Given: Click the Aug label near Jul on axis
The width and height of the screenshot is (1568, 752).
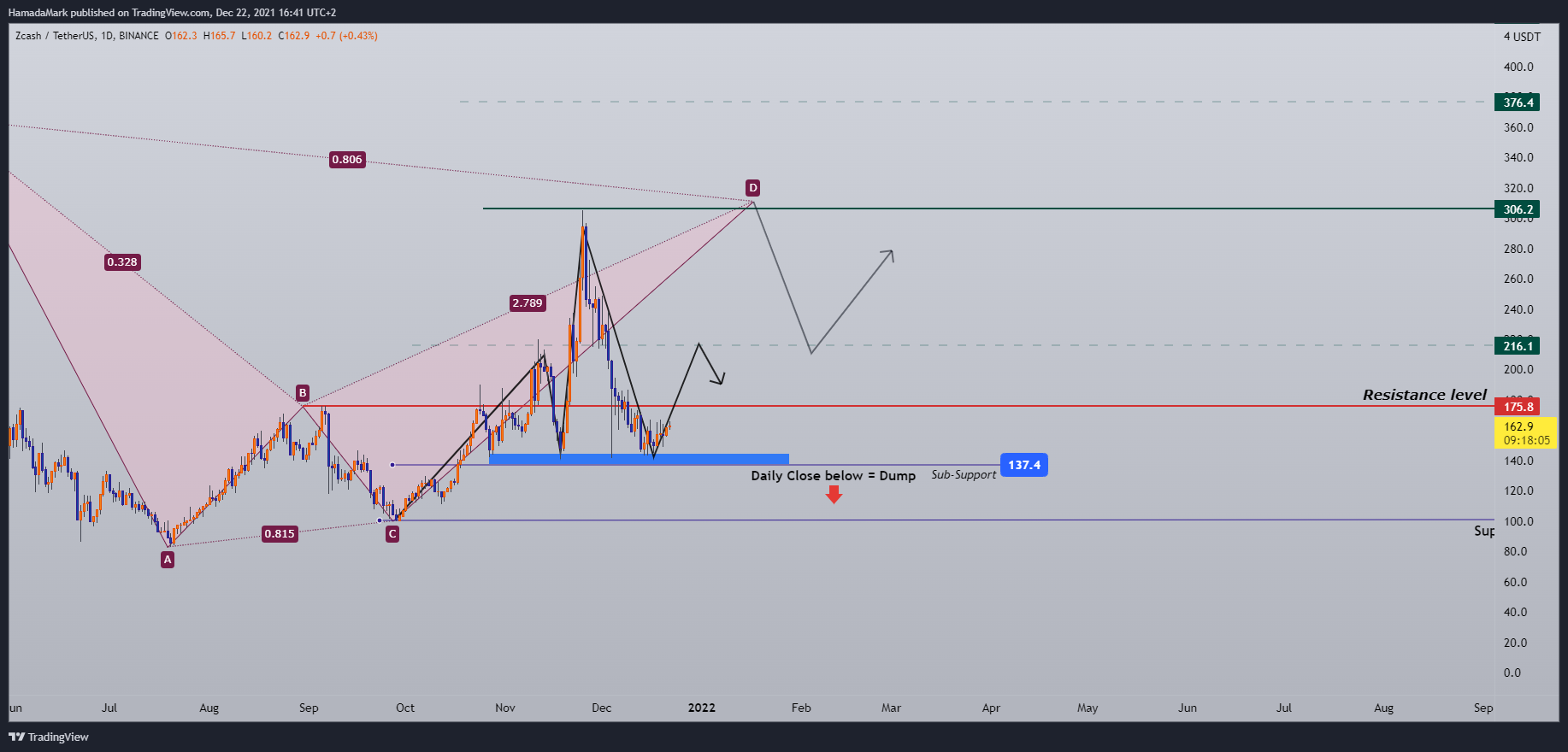Looking at the screenshot, I should point(209,708).
